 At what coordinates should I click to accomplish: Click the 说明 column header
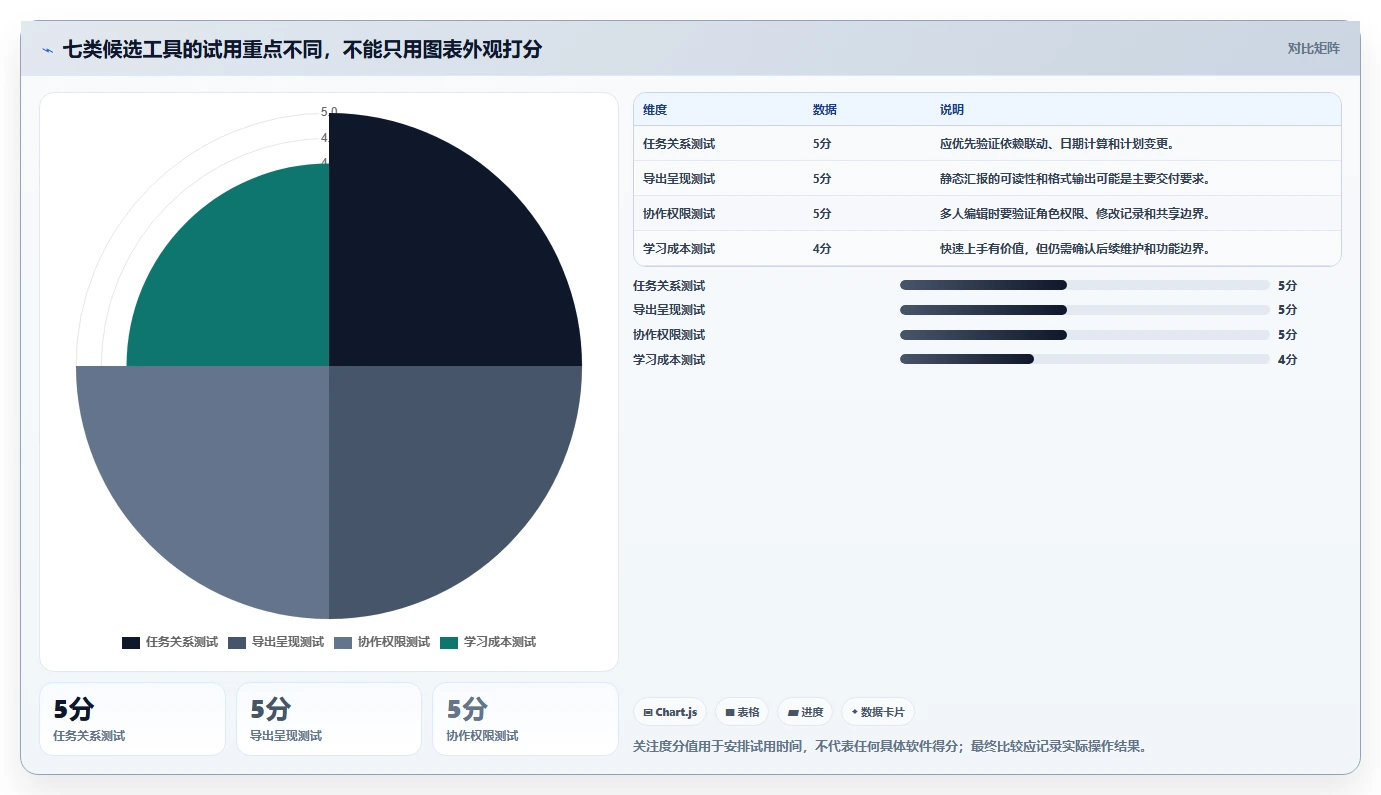point(952,110)
